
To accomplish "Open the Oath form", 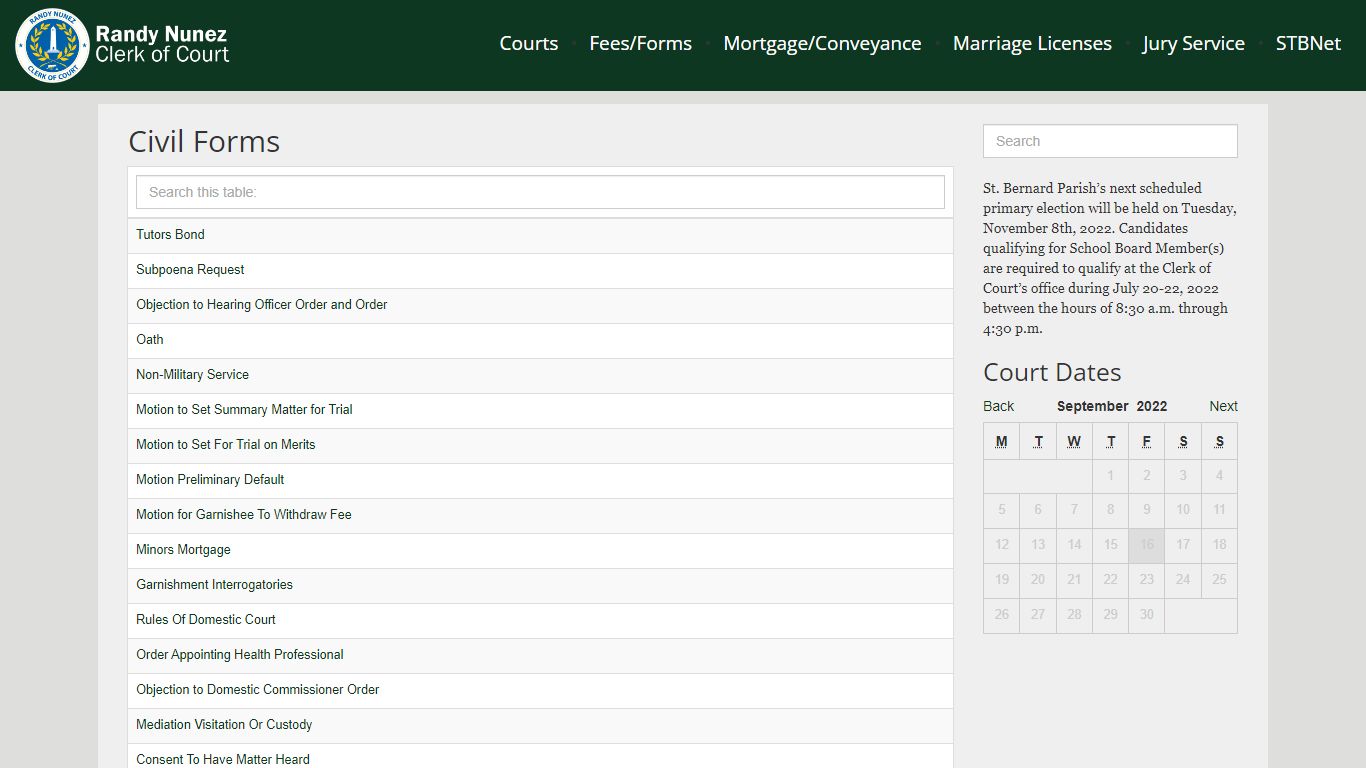I will 150,340.
